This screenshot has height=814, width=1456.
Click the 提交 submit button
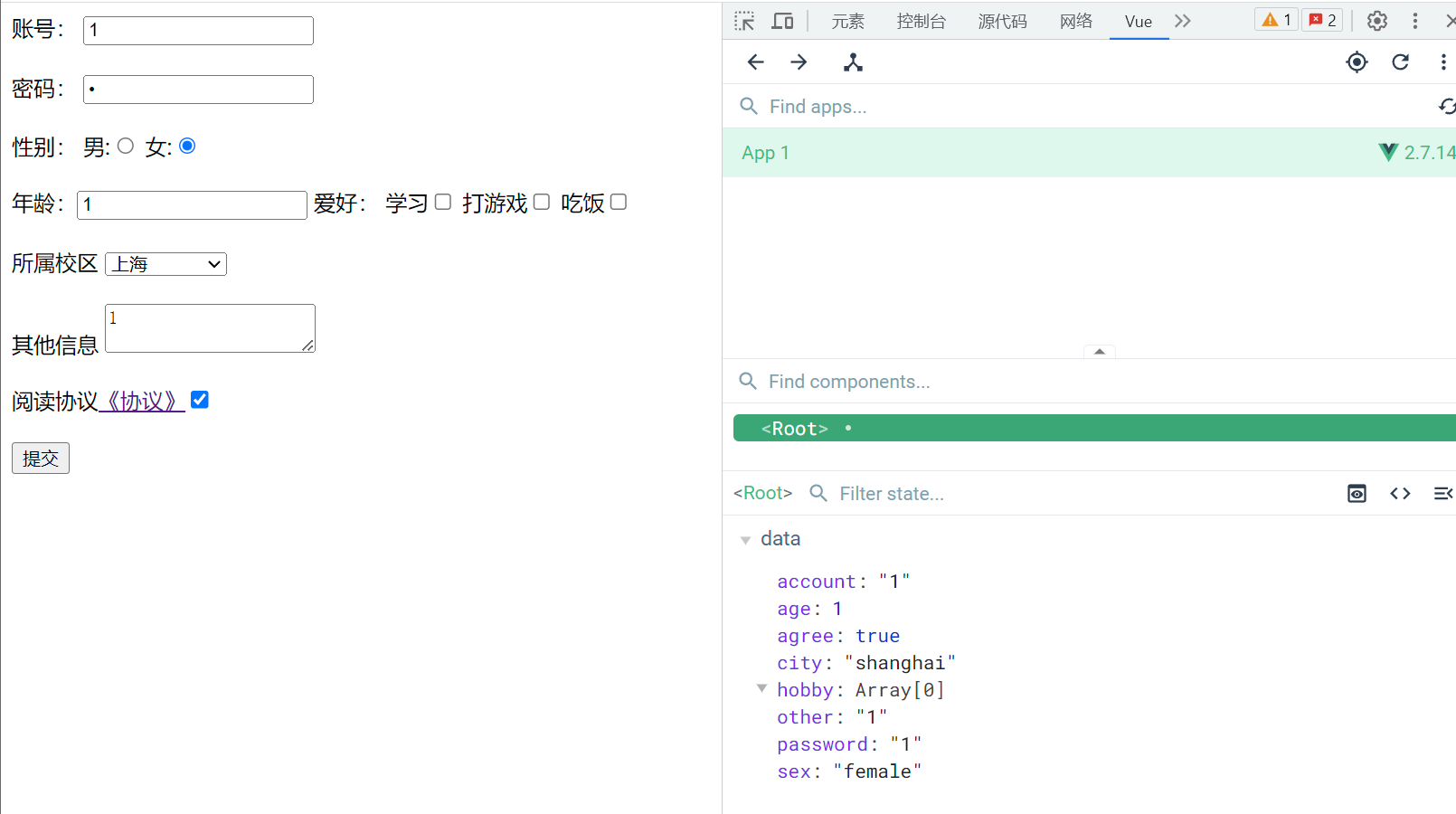pos(41,459)
